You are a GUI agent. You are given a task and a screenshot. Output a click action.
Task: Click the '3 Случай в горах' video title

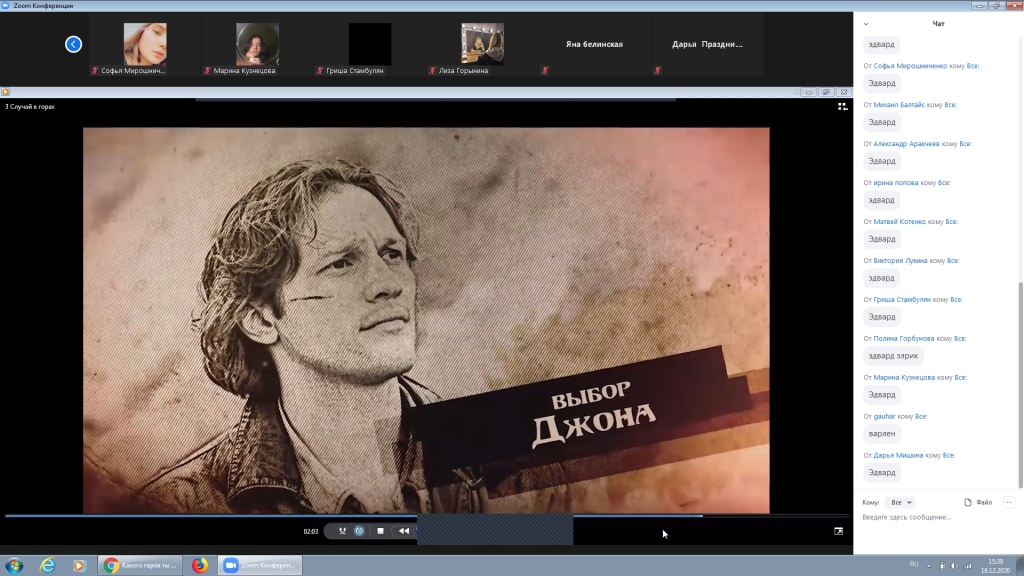tap(30, 106)
